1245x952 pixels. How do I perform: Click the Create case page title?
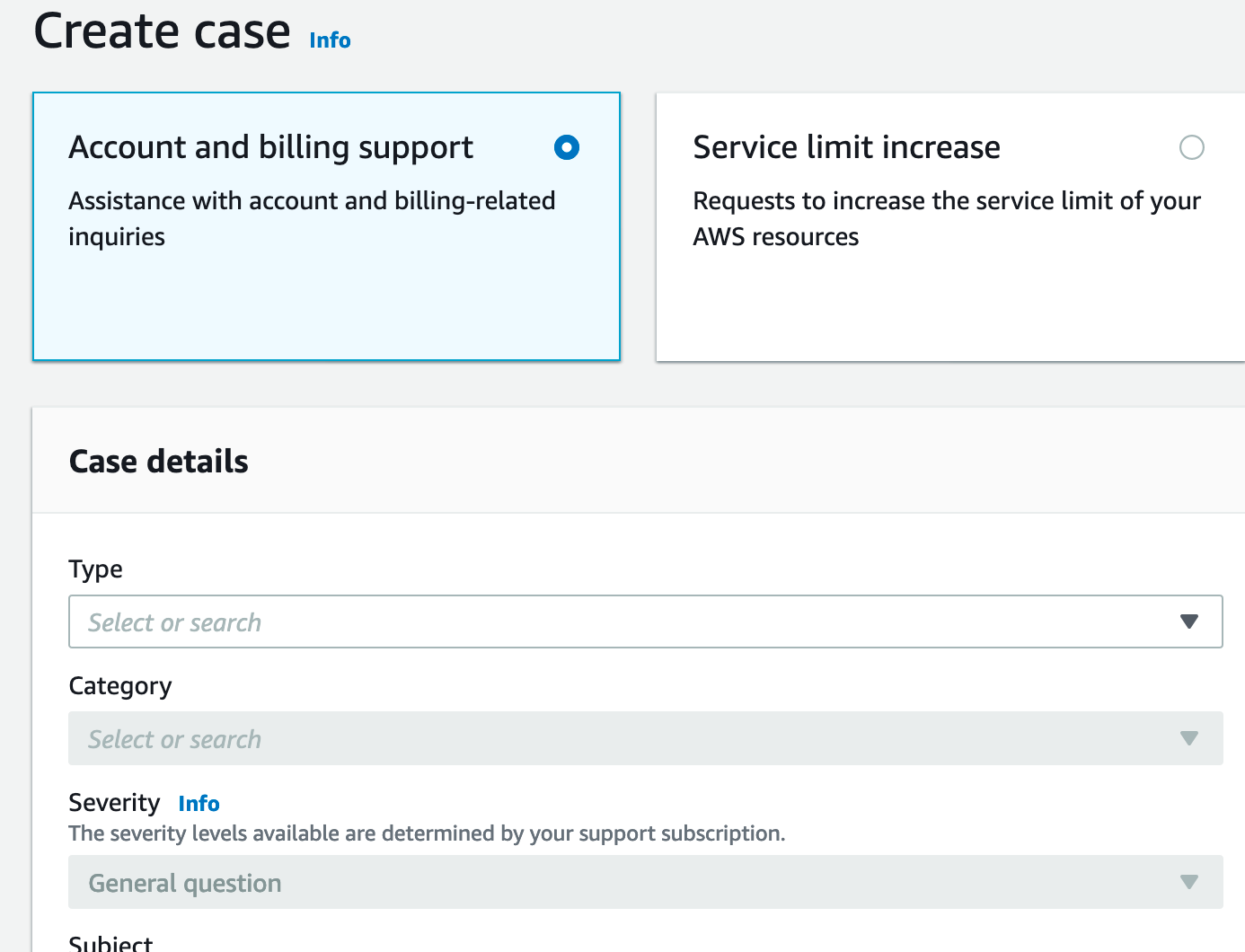click(x=163, y=31)
